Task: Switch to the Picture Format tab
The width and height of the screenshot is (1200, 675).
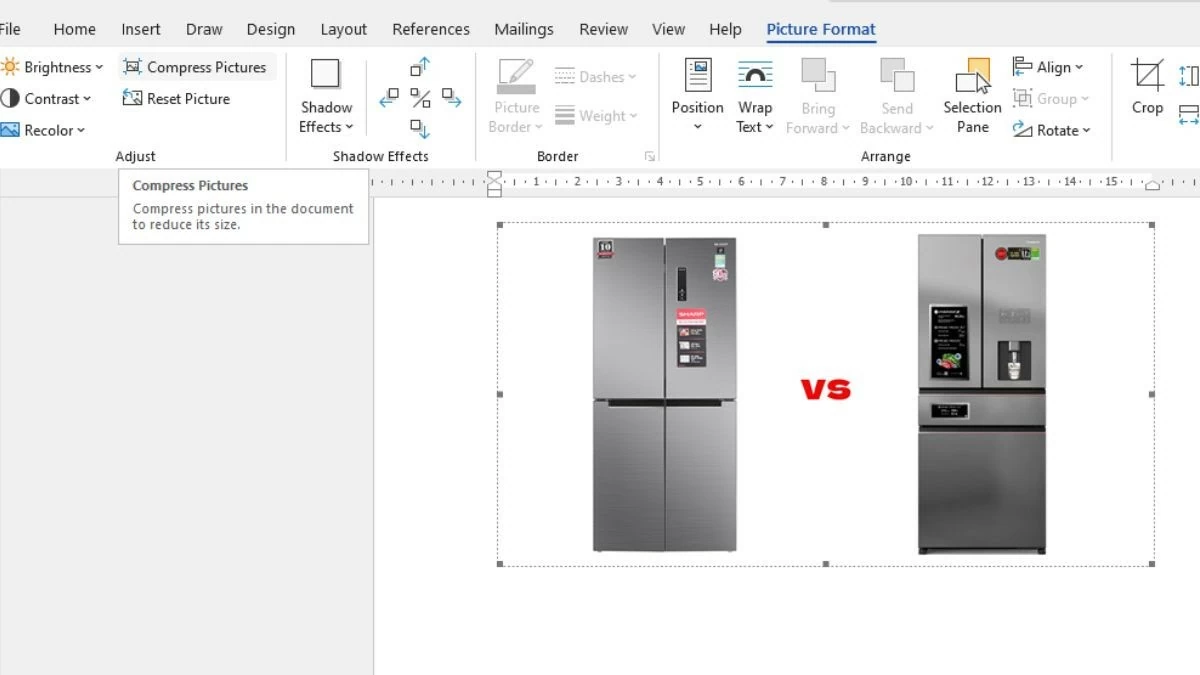Action: coord(820,29)
